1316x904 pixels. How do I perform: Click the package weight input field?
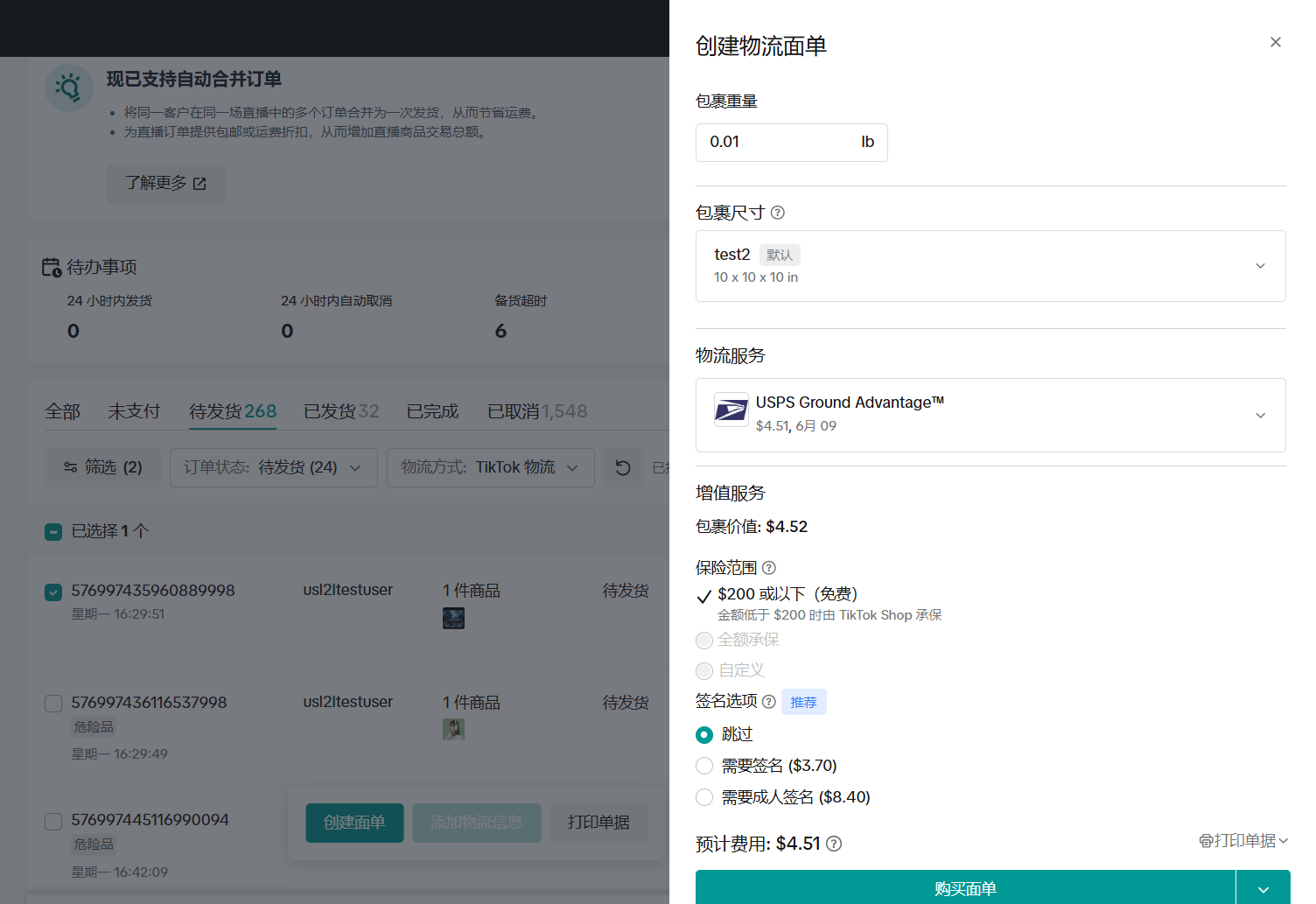(x=774, y=143)
